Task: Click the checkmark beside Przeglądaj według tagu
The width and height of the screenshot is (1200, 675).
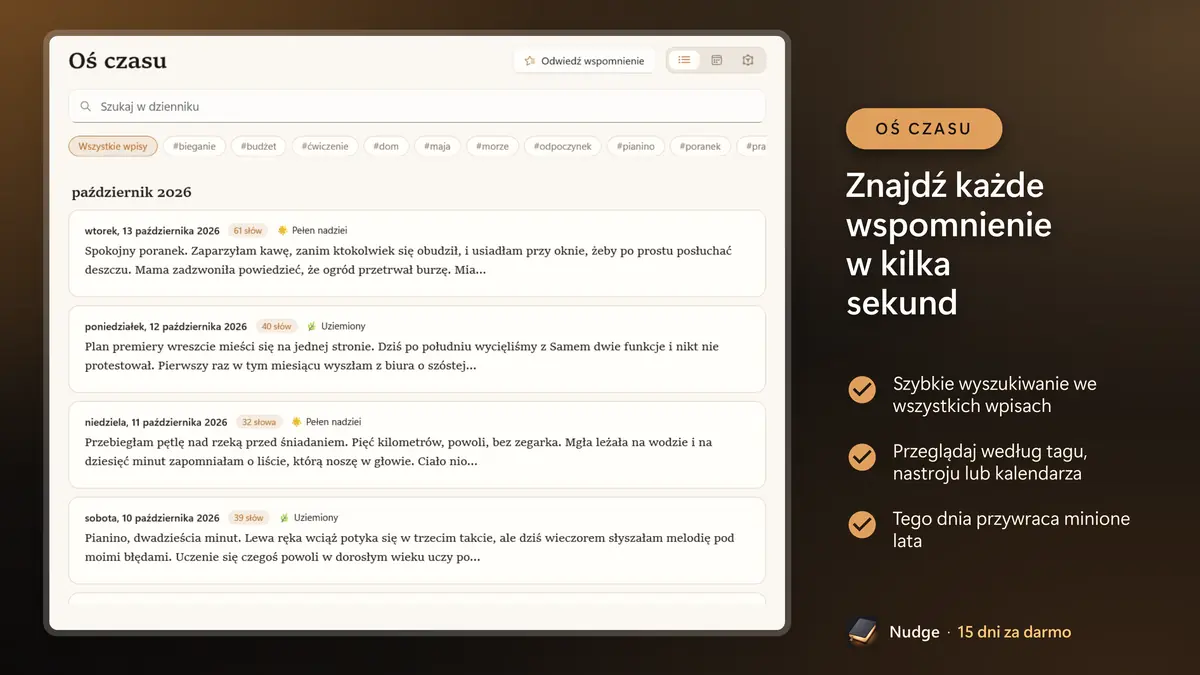Action: click(x=862, y=457)
